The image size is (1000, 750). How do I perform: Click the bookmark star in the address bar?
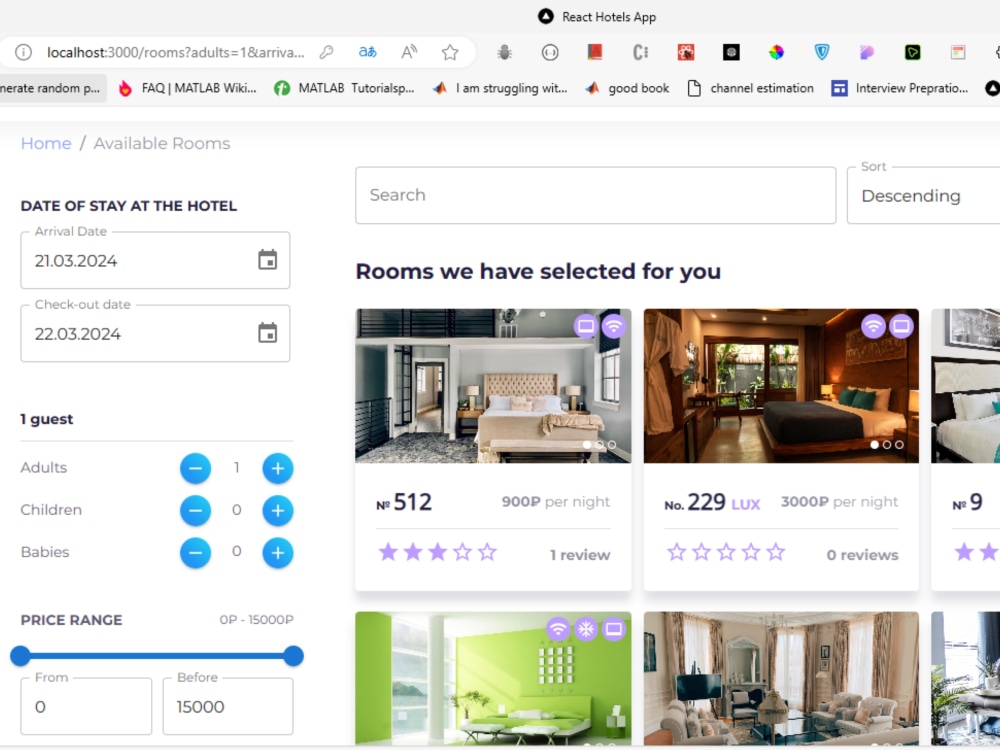point(451,52)
